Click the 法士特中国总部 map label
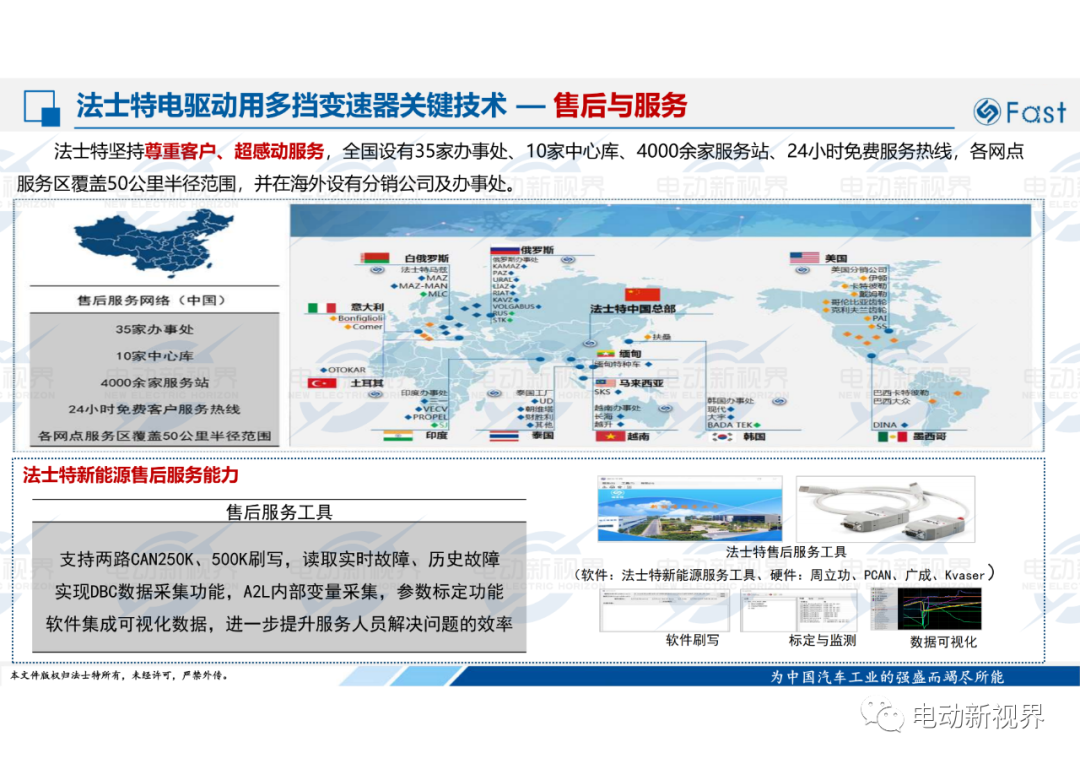The image size is (1080, 764). coord(632,309)
